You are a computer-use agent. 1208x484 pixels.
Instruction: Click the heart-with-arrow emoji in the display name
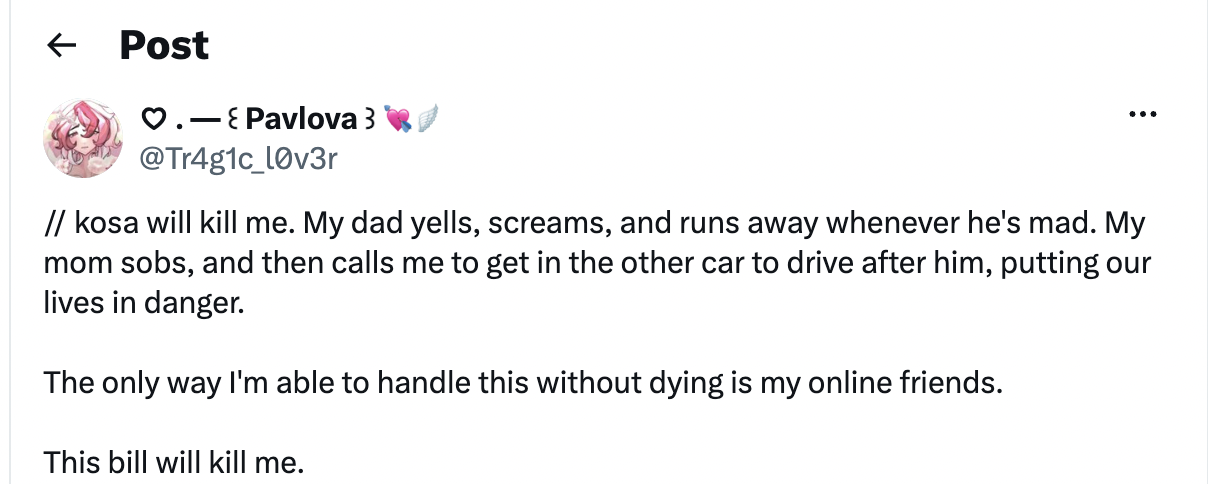click(395, 120)
